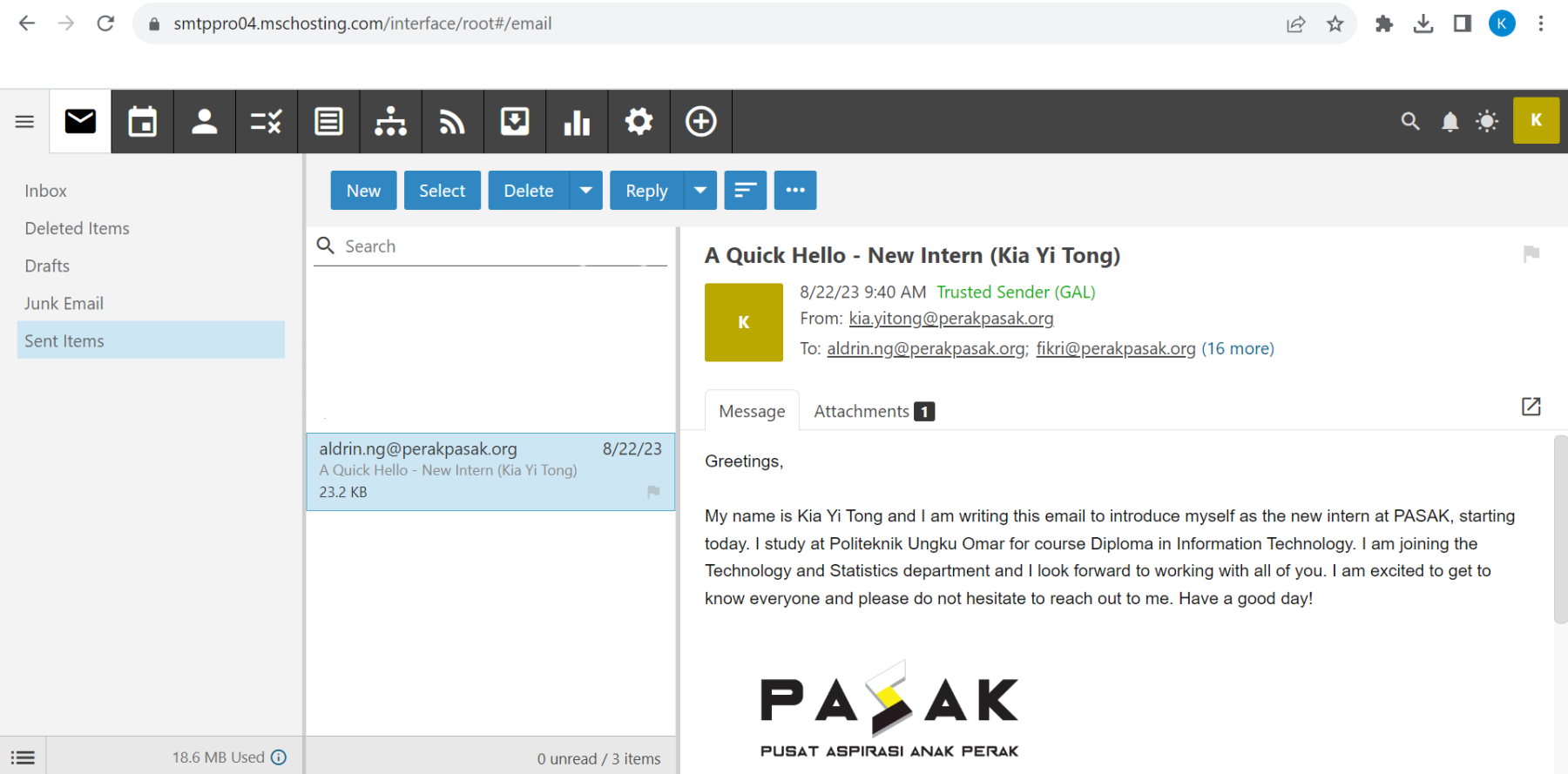The width and height of the screenshot is (1568, 774).
Task: Open the Reports bar chart icon
Action: [x=577, y=122]
